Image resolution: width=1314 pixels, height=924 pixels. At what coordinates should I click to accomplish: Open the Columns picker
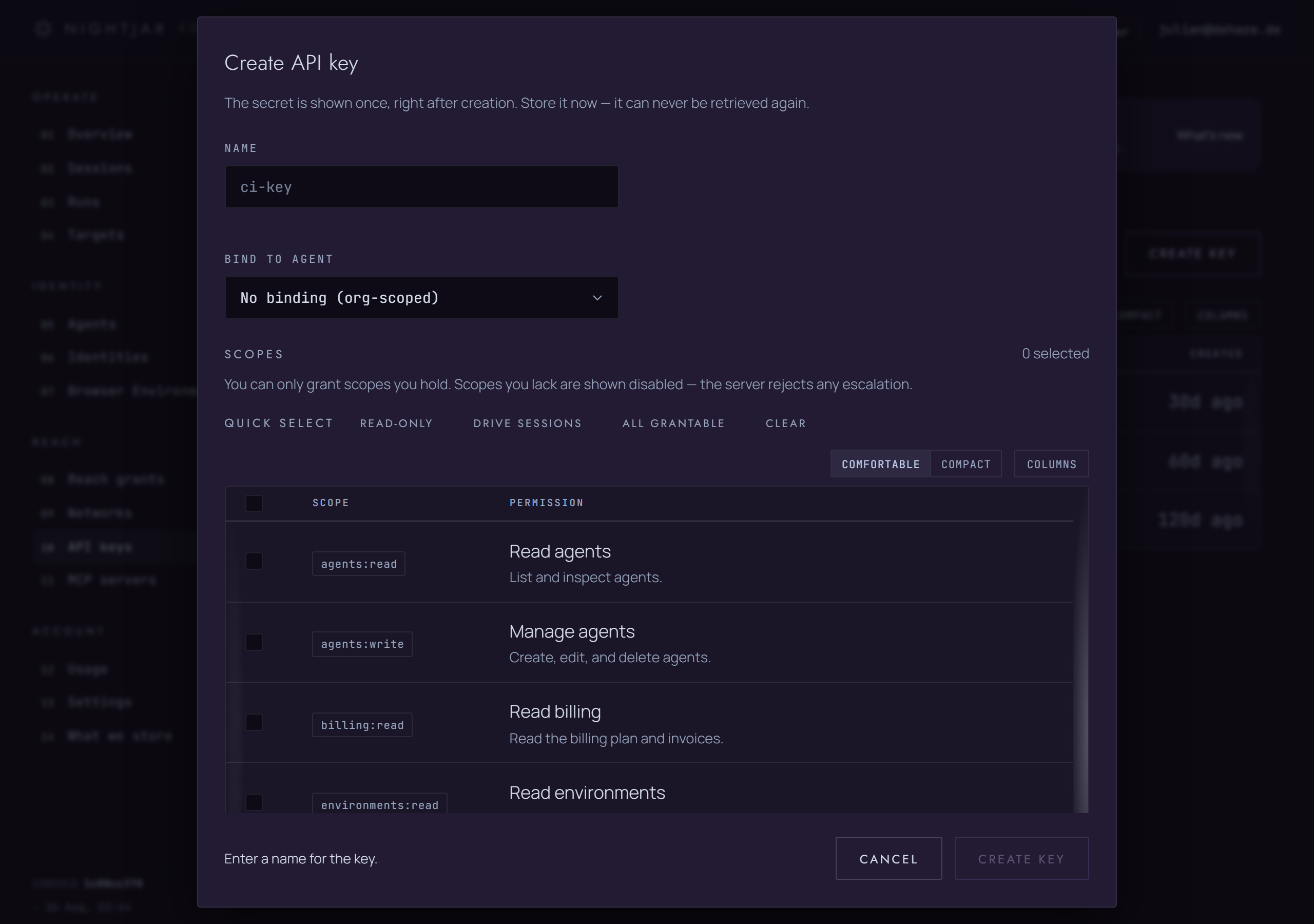tap(1051, 464)
